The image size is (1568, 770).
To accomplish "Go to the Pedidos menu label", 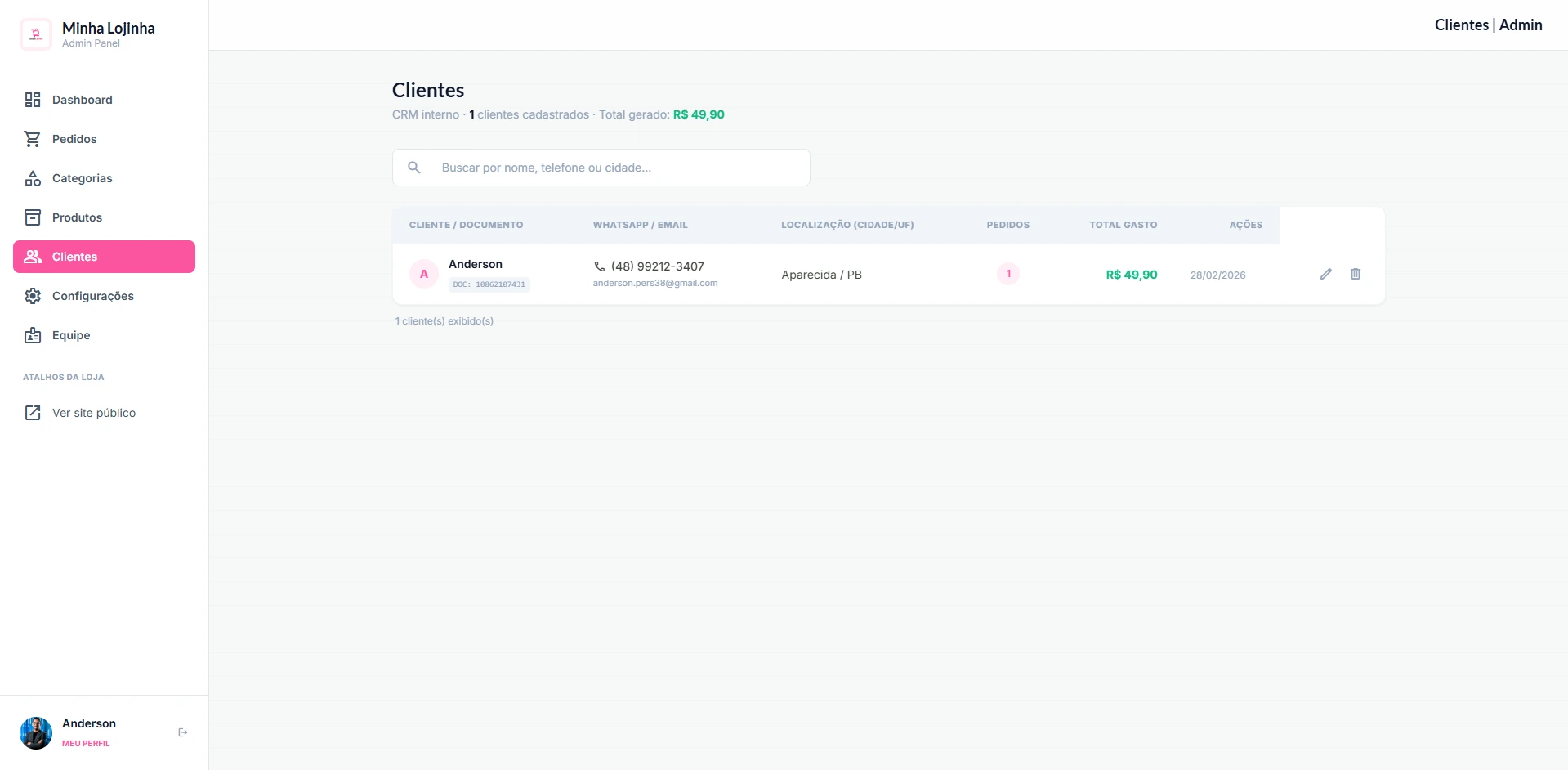I will 74,139.
